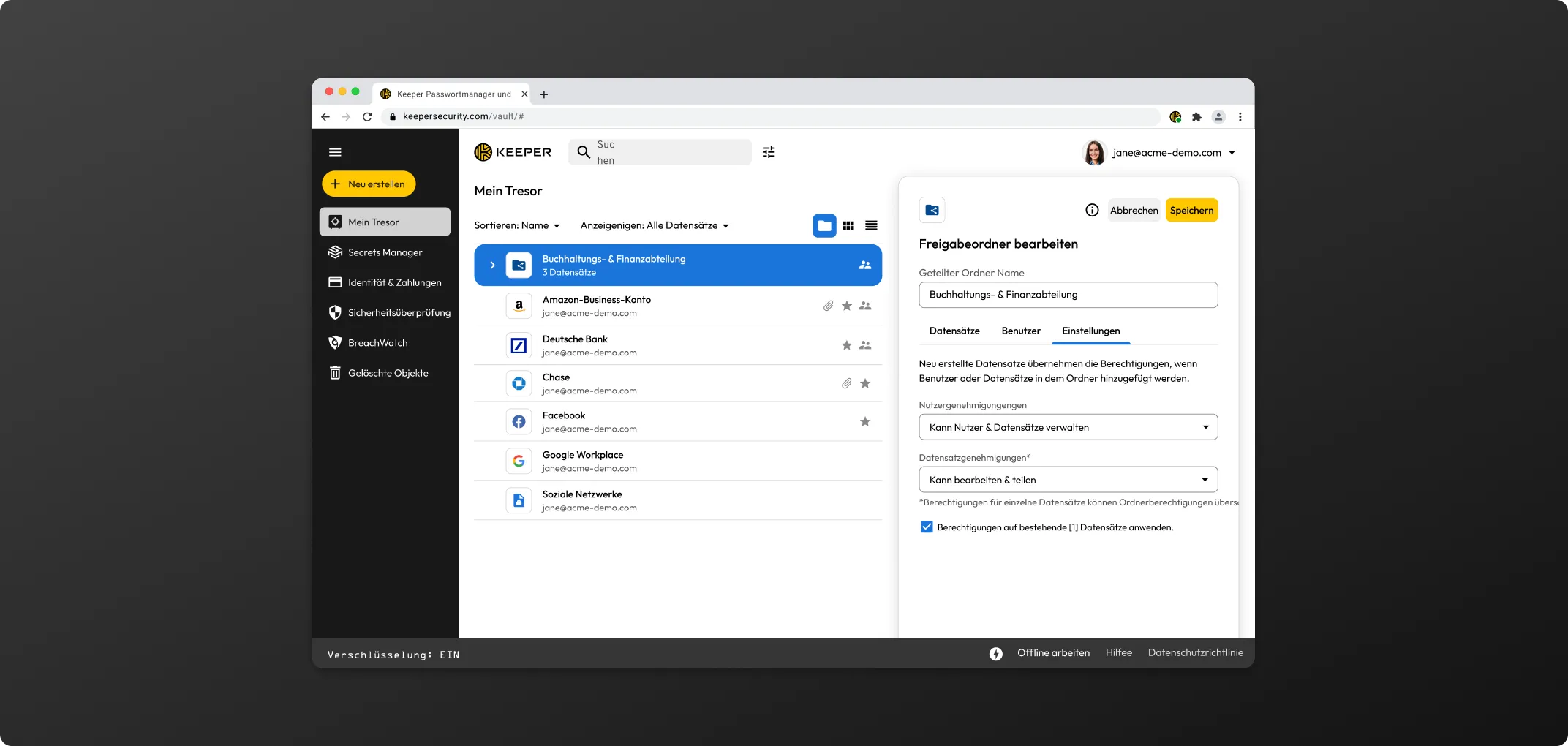This screenshot has width=1568, height=746.
Task: Click the search magnifier icon
Action: 584,152
